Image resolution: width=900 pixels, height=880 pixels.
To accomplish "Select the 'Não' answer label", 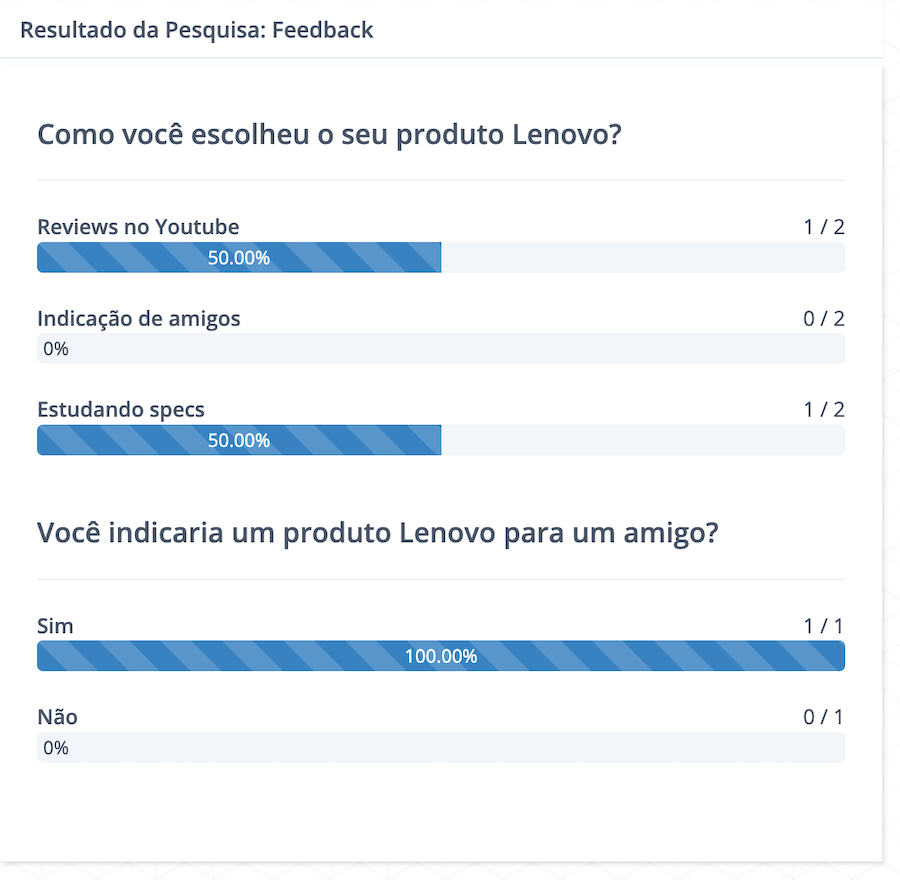I will click(57, 717).
